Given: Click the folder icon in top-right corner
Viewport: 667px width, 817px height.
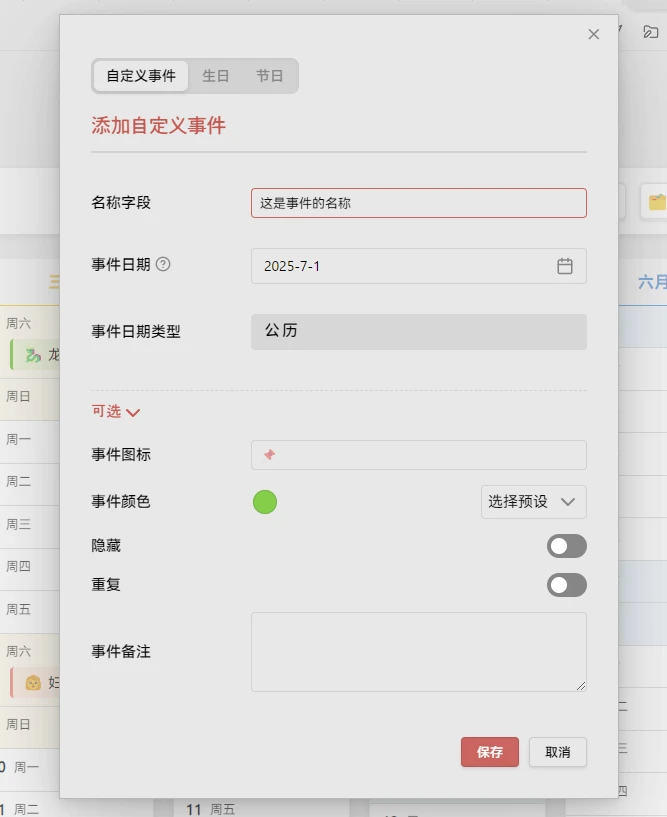Looking at the screenshot, I should (650, 32).
